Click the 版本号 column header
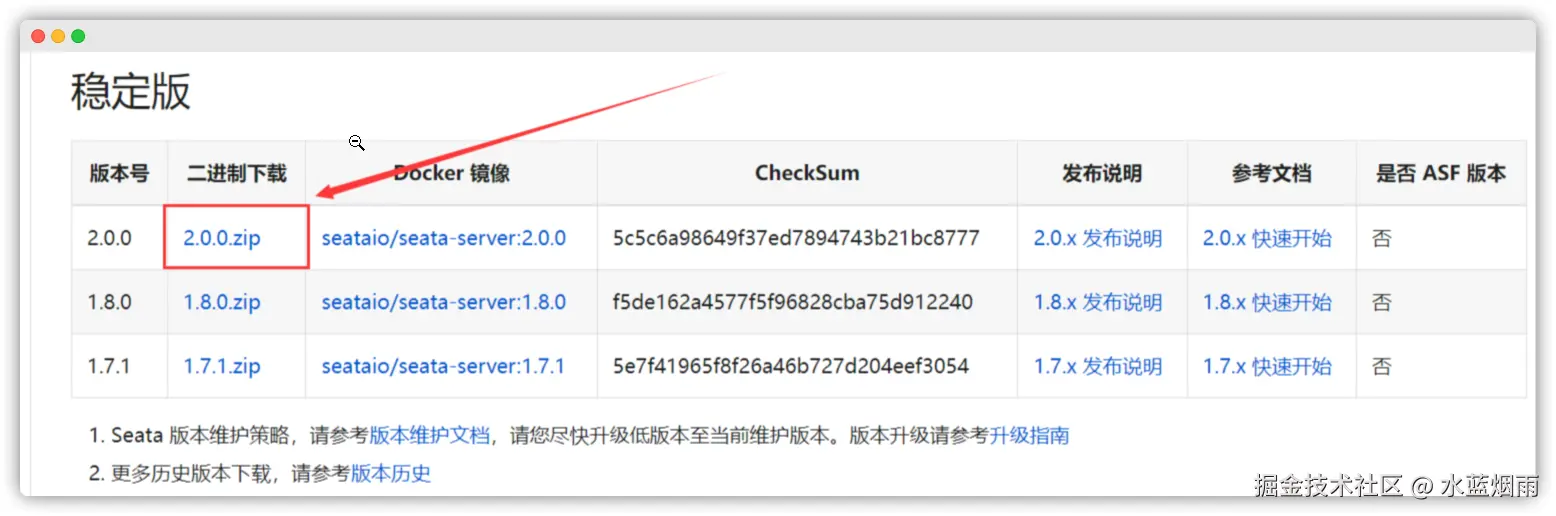 coord(119,173)
